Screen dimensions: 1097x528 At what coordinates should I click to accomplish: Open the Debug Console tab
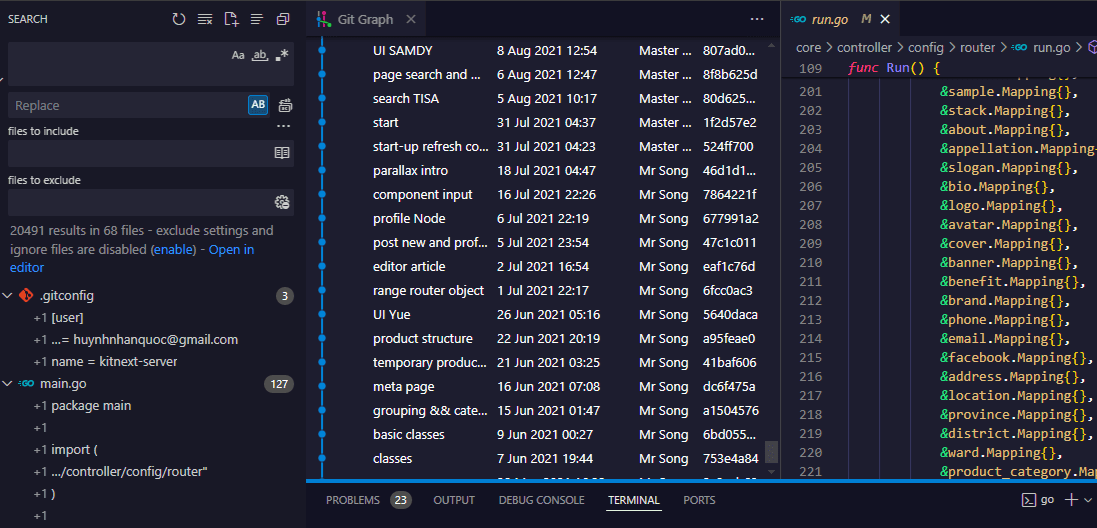pos(541,500)
